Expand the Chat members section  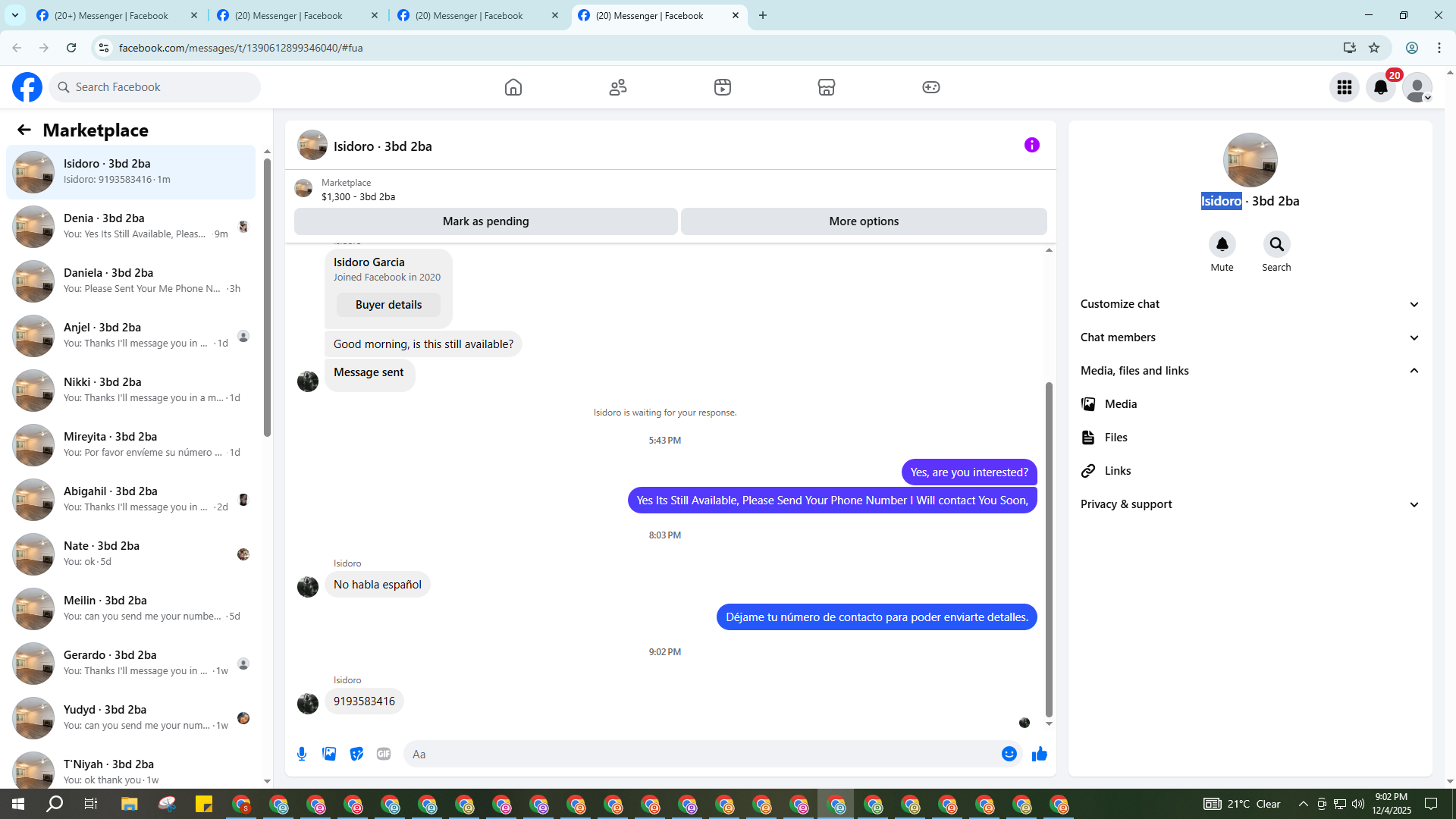(x=1249, y=337)
